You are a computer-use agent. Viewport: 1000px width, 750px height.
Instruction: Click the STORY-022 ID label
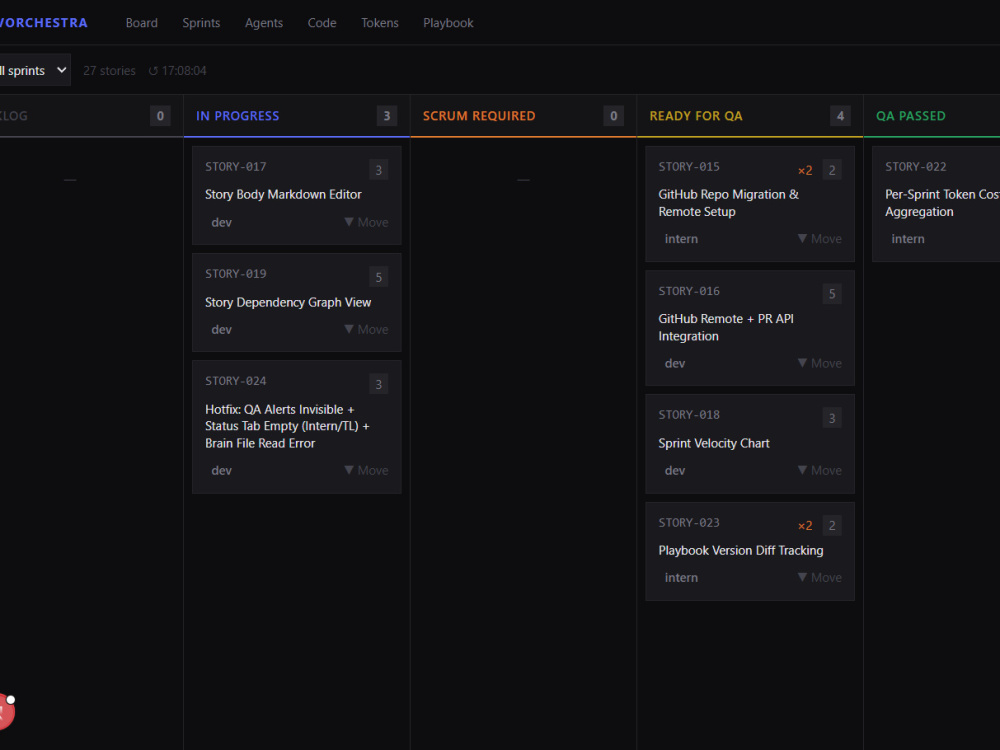coord(915,166)
